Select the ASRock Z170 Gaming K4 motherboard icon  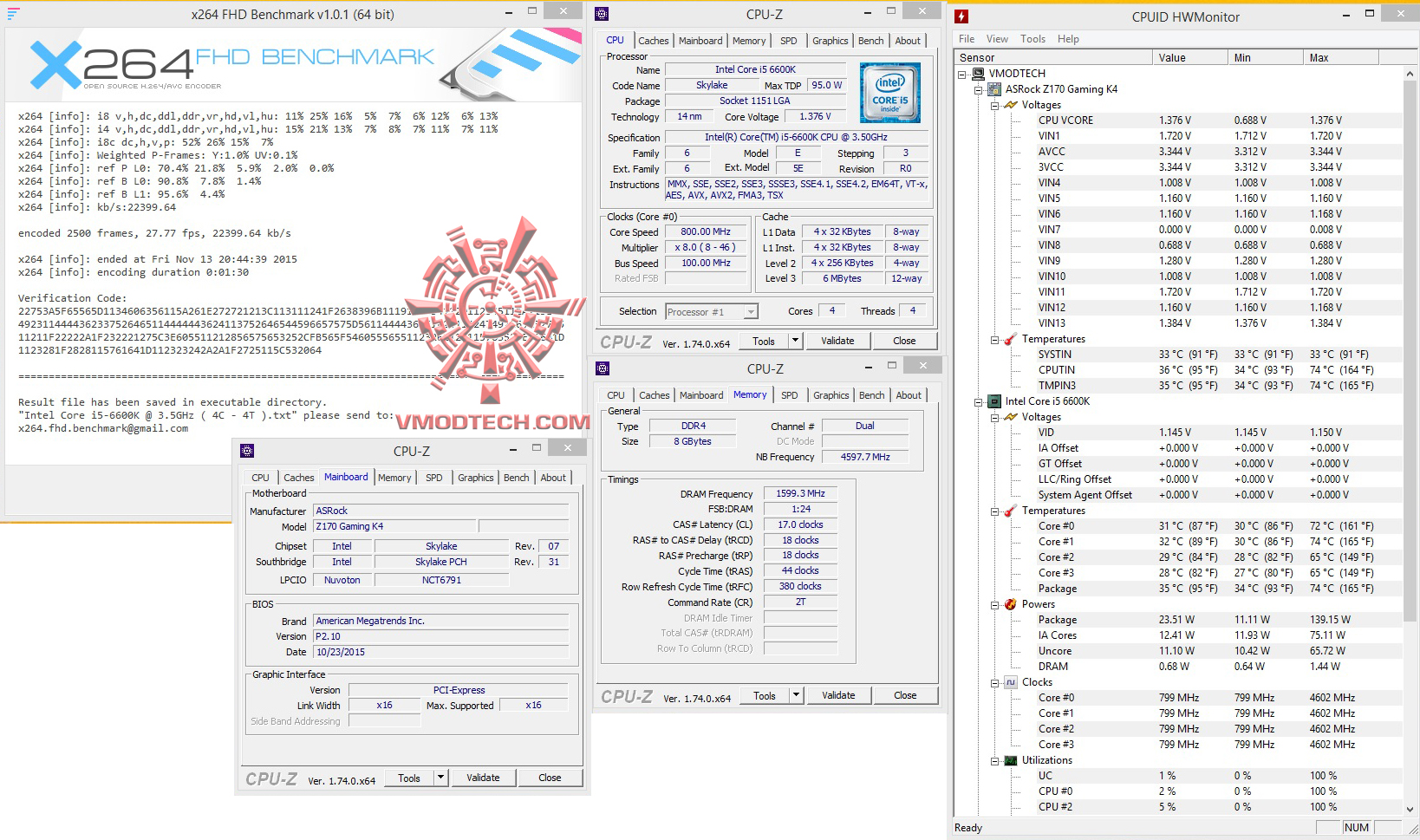coord(995,89)
